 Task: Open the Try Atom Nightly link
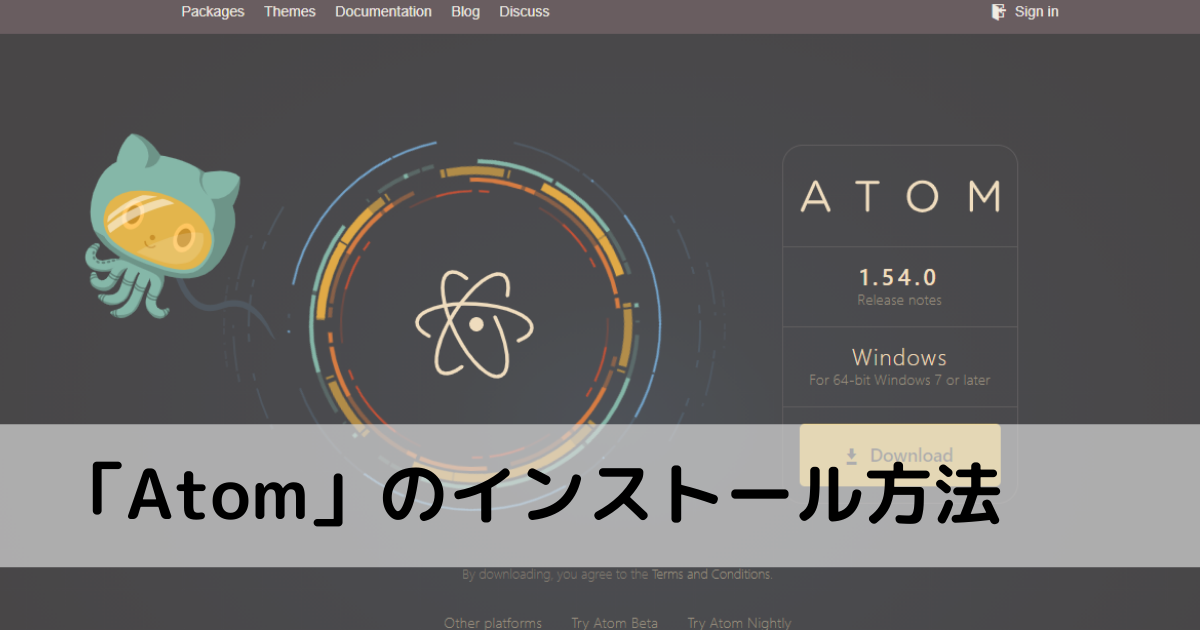(739, 622)
